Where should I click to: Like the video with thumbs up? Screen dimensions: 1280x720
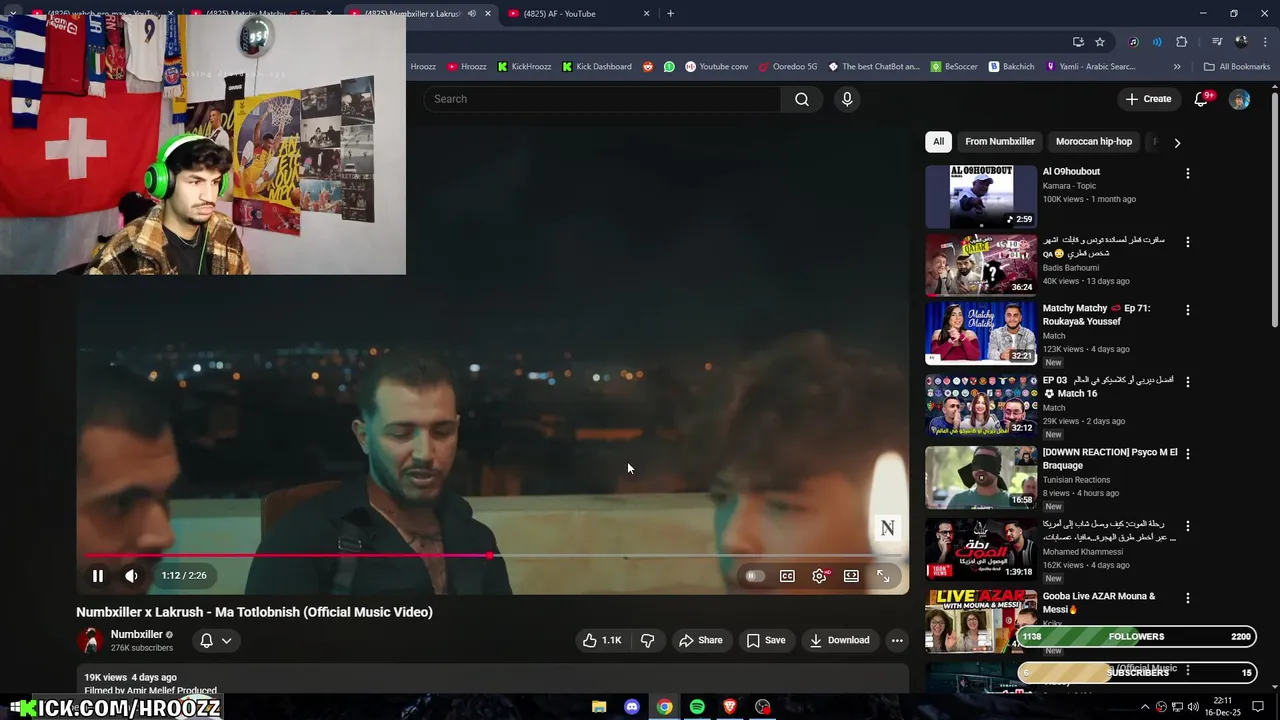[602, 640]
